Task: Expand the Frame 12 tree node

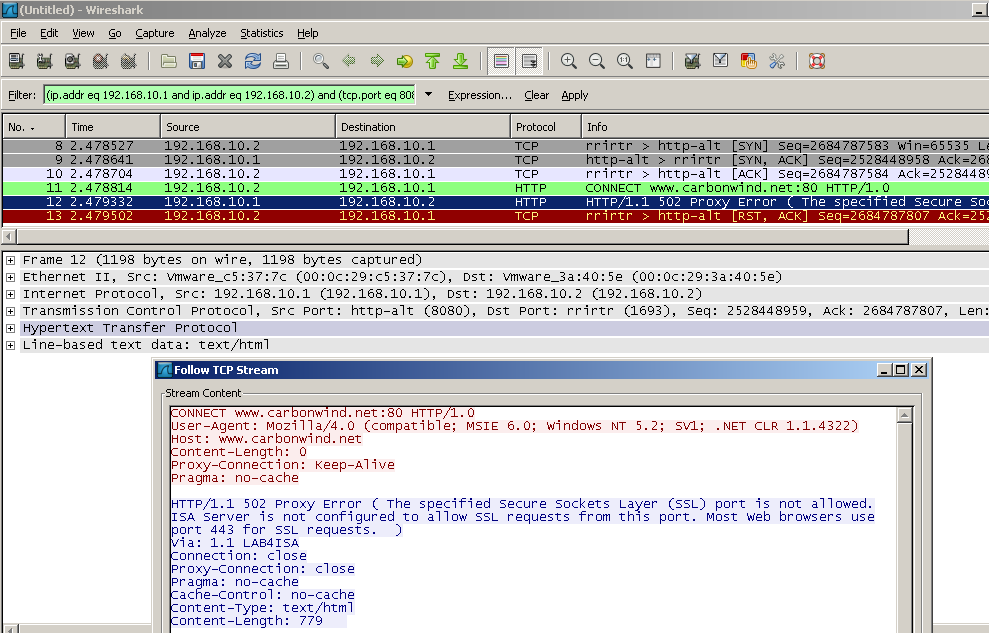Action: pos(10,260)
